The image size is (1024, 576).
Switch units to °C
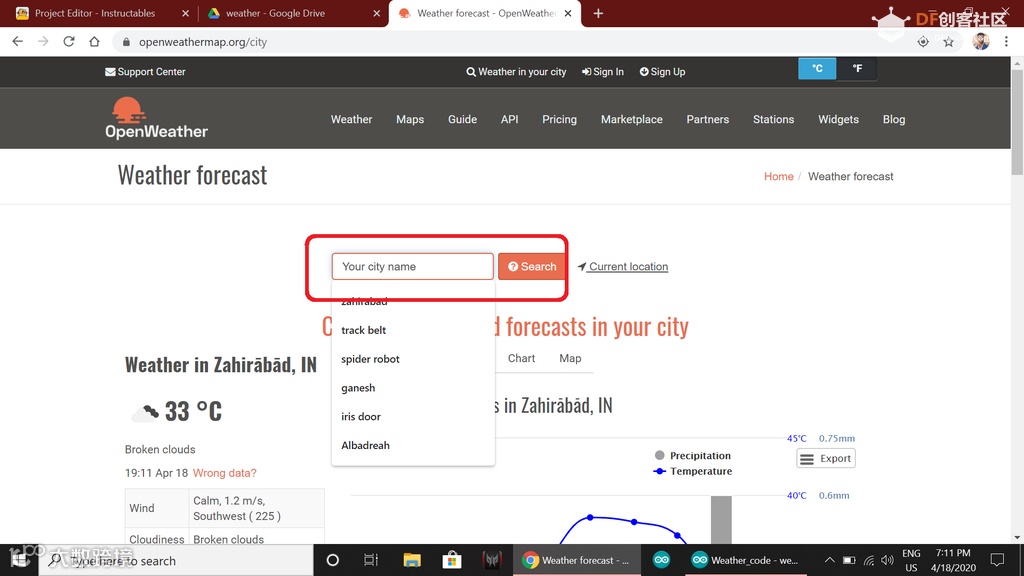(x=817, y=69)
